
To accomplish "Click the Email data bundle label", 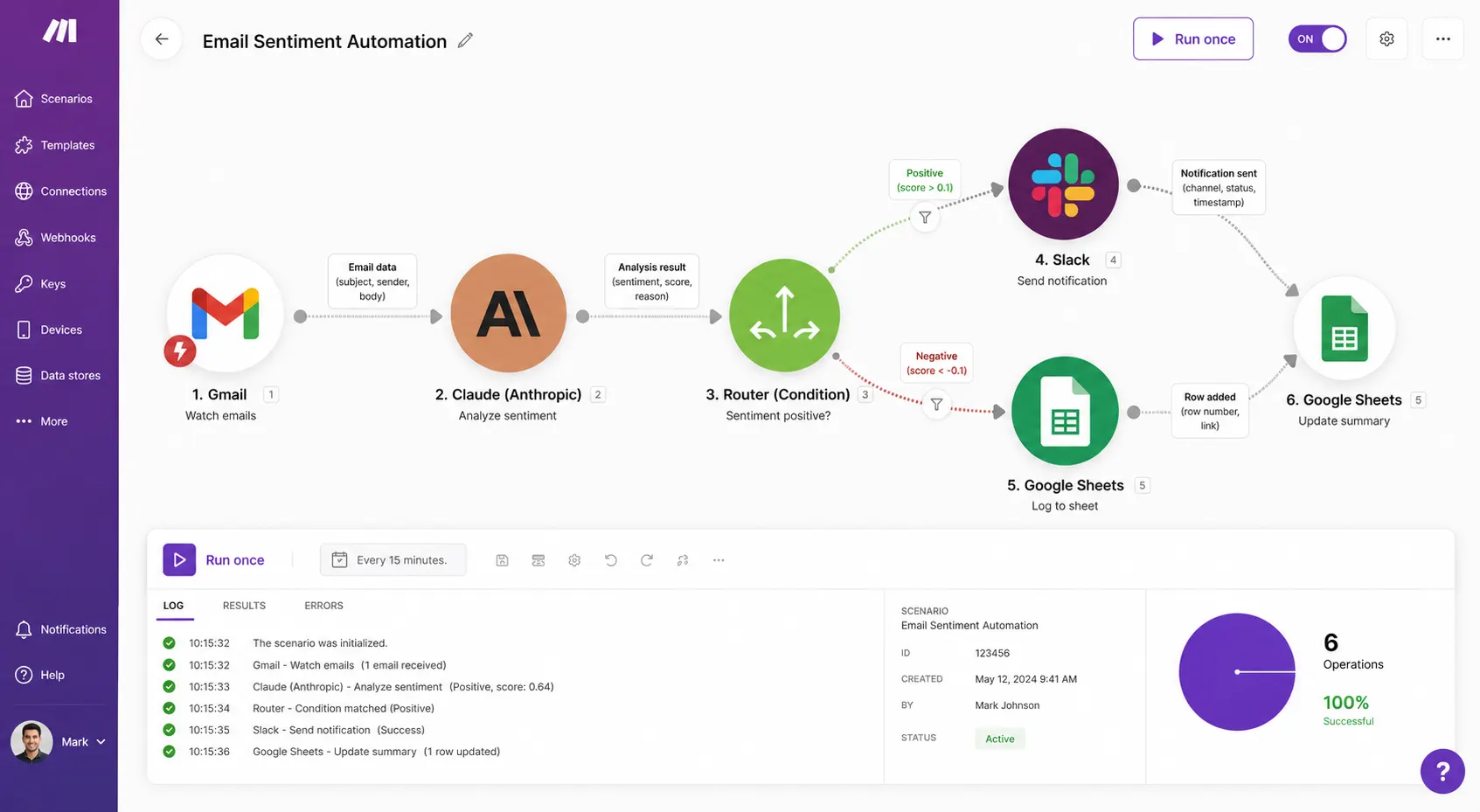I will tap(372, 281).
